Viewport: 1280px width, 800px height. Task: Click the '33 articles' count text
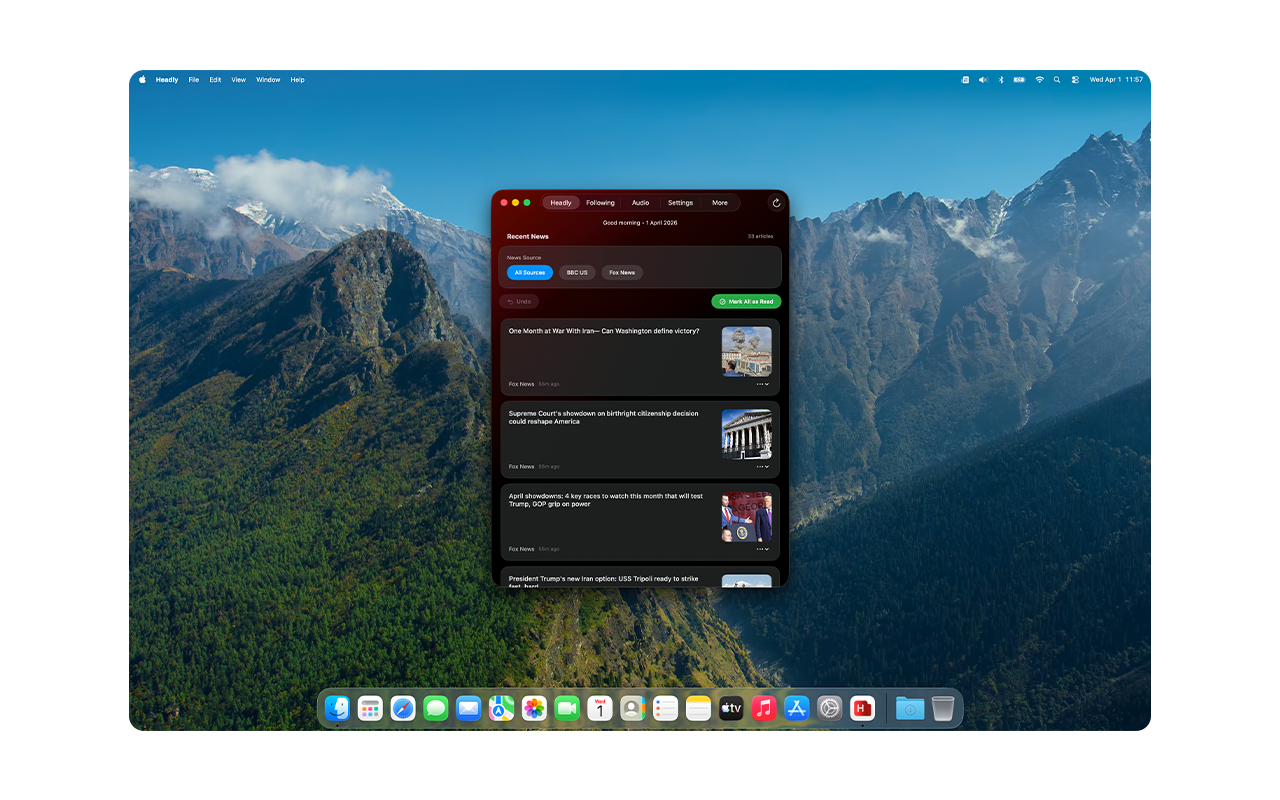(760, 237)
